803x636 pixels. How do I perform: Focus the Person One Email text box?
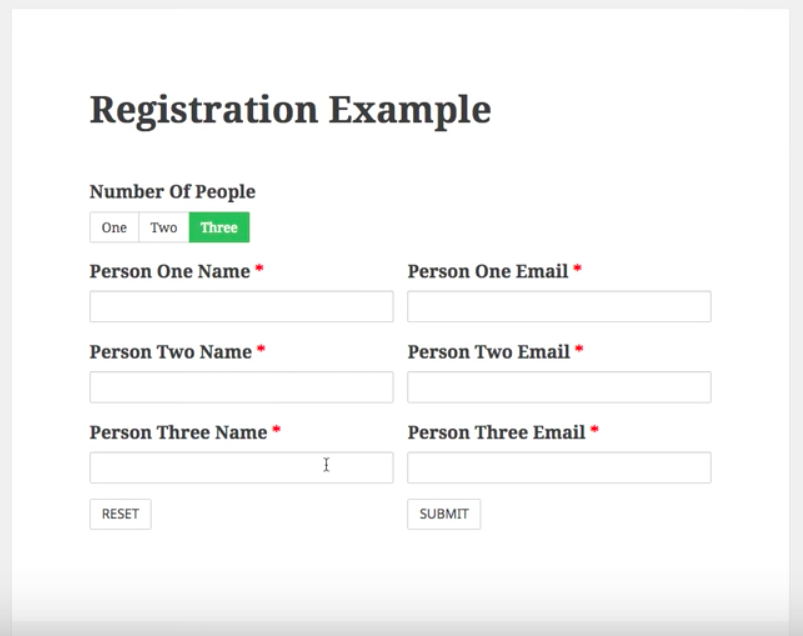(559, 307)
